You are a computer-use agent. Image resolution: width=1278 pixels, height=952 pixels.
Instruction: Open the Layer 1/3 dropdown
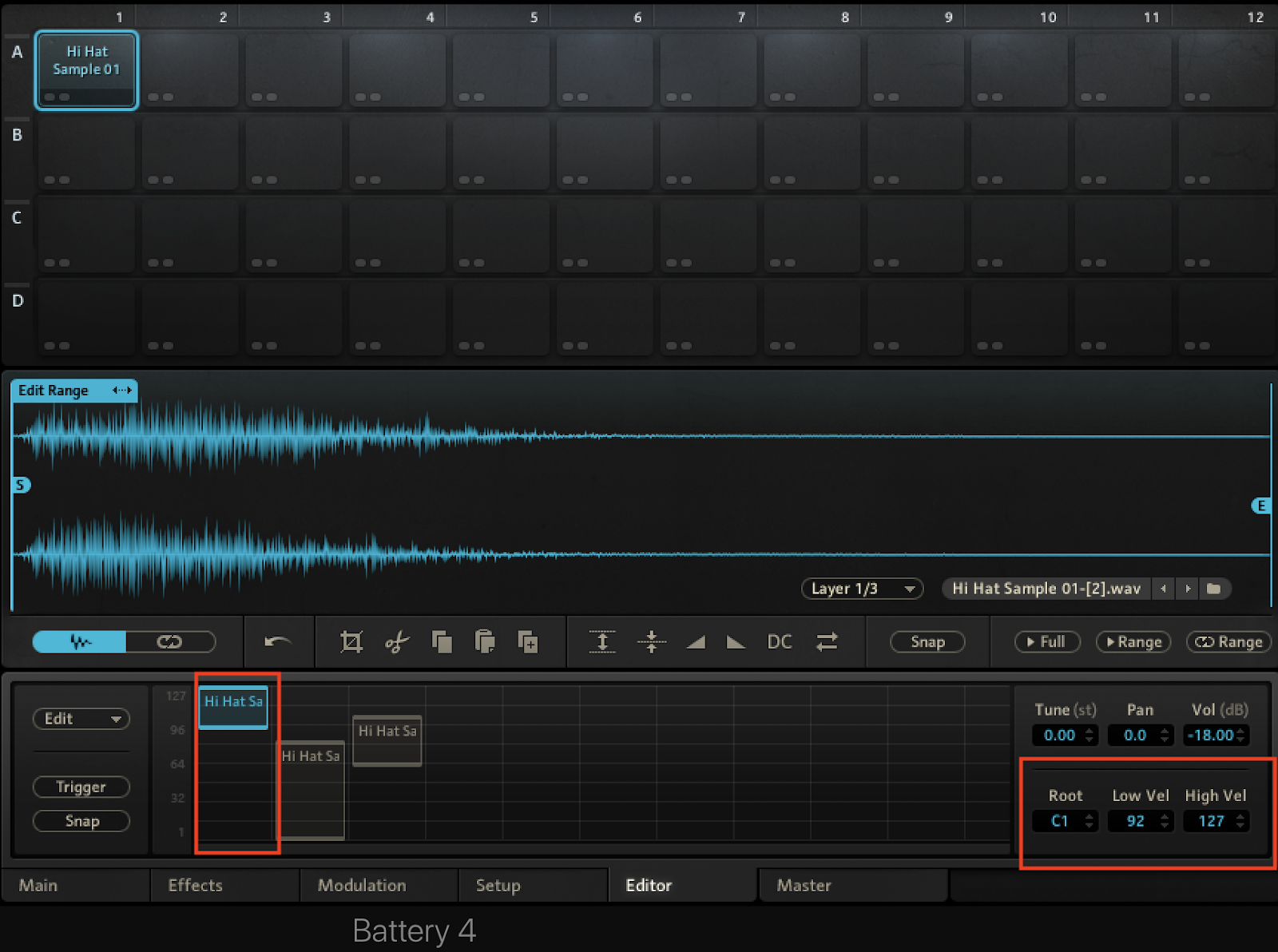coord(863,589)
